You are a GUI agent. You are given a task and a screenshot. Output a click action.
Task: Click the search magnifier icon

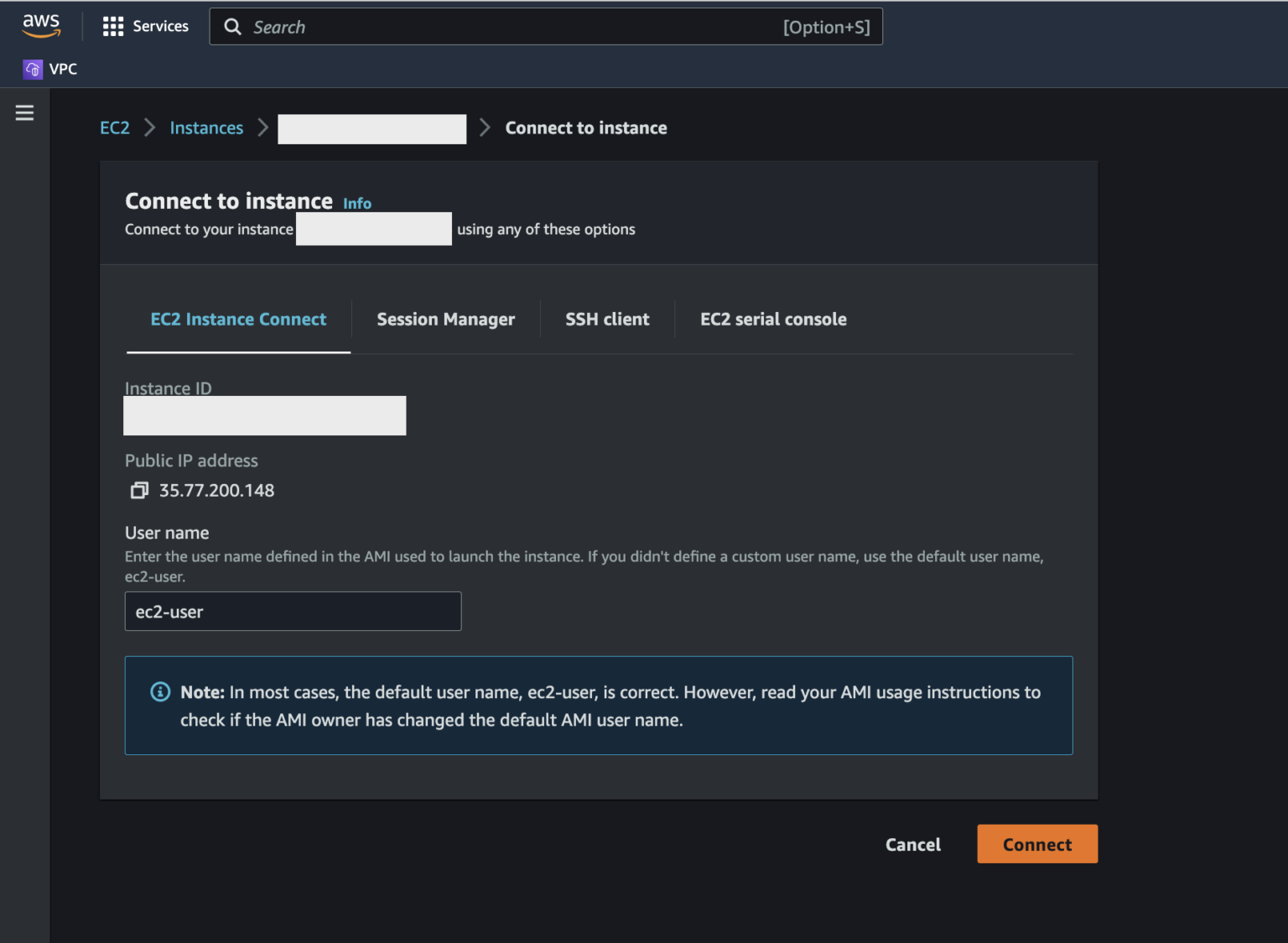click(x=232, y=26)
